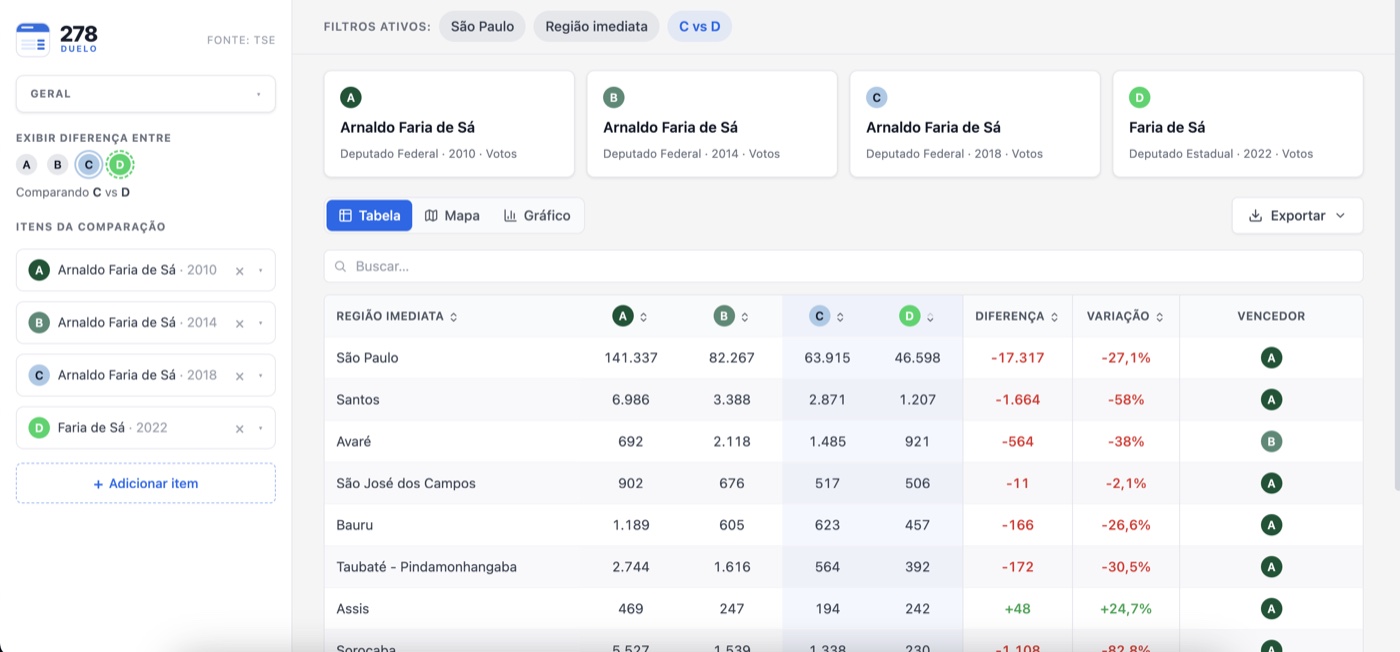Click the C vs D filter chip
The width and height of the screenshot is (1400, 652).
pyautogui.click(x=700, y=26)
